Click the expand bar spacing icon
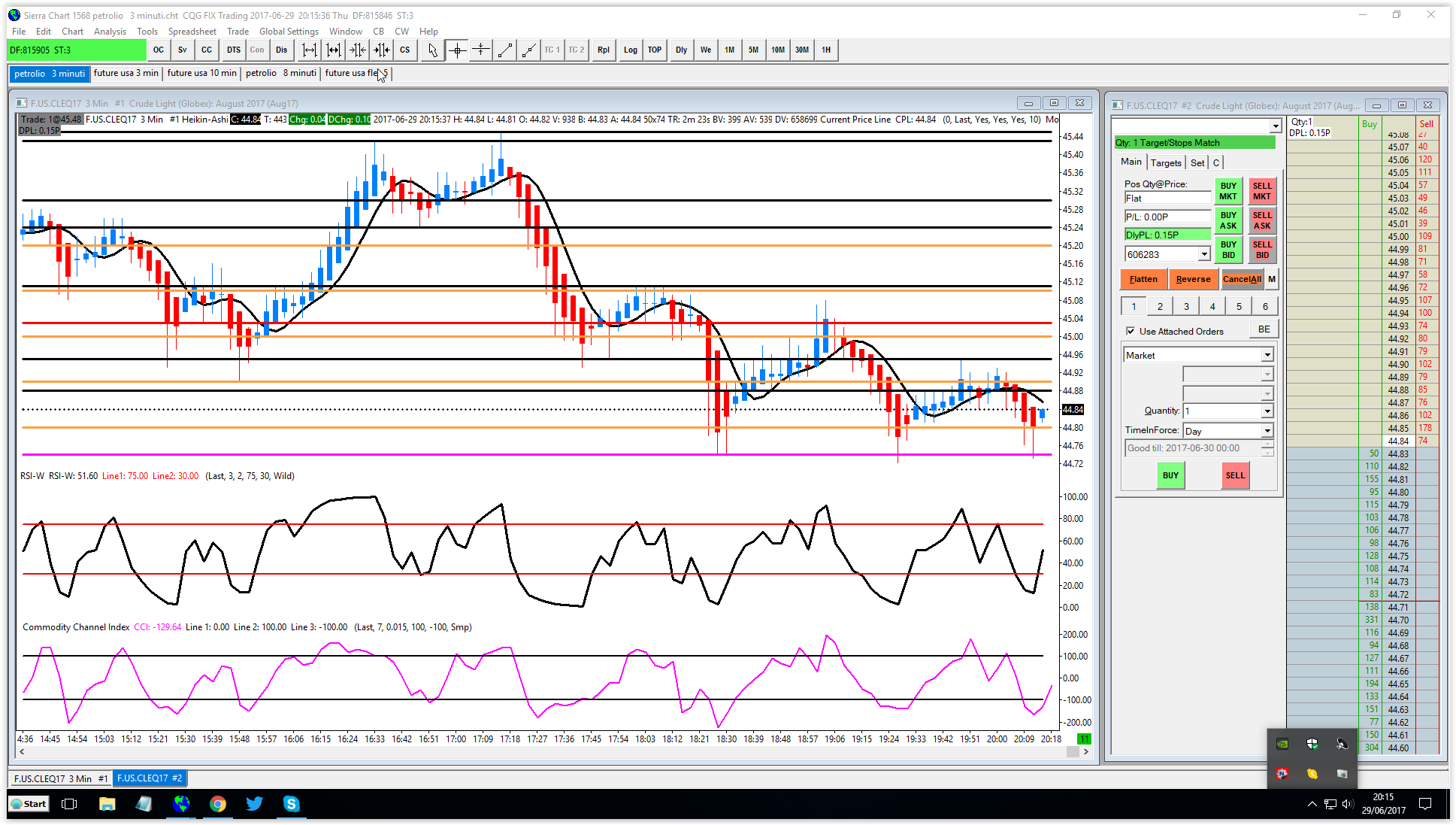 (309, 50)
